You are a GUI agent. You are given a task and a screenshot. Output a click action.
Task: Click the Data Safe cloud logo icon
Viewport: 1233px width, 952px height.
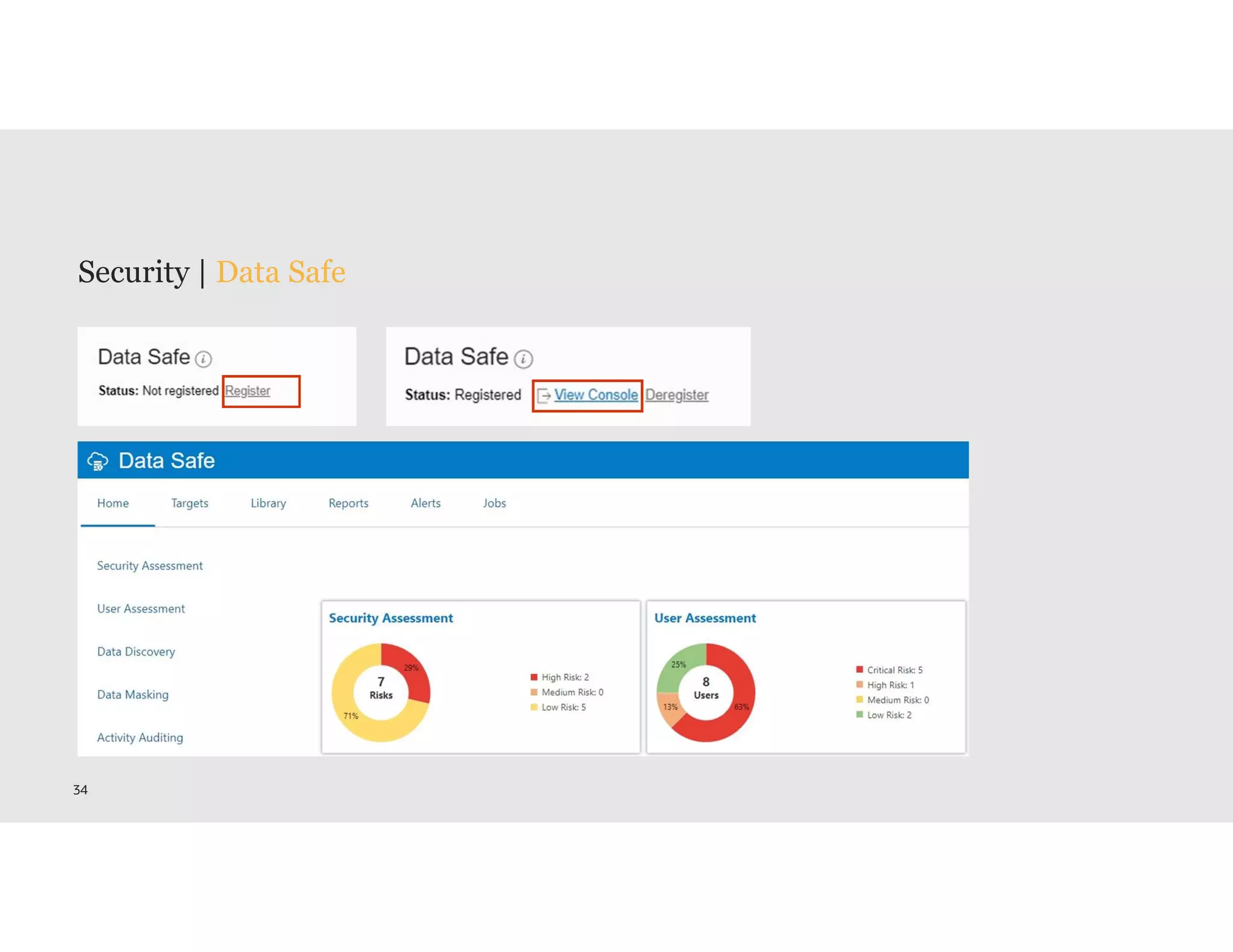click(98, 461)
